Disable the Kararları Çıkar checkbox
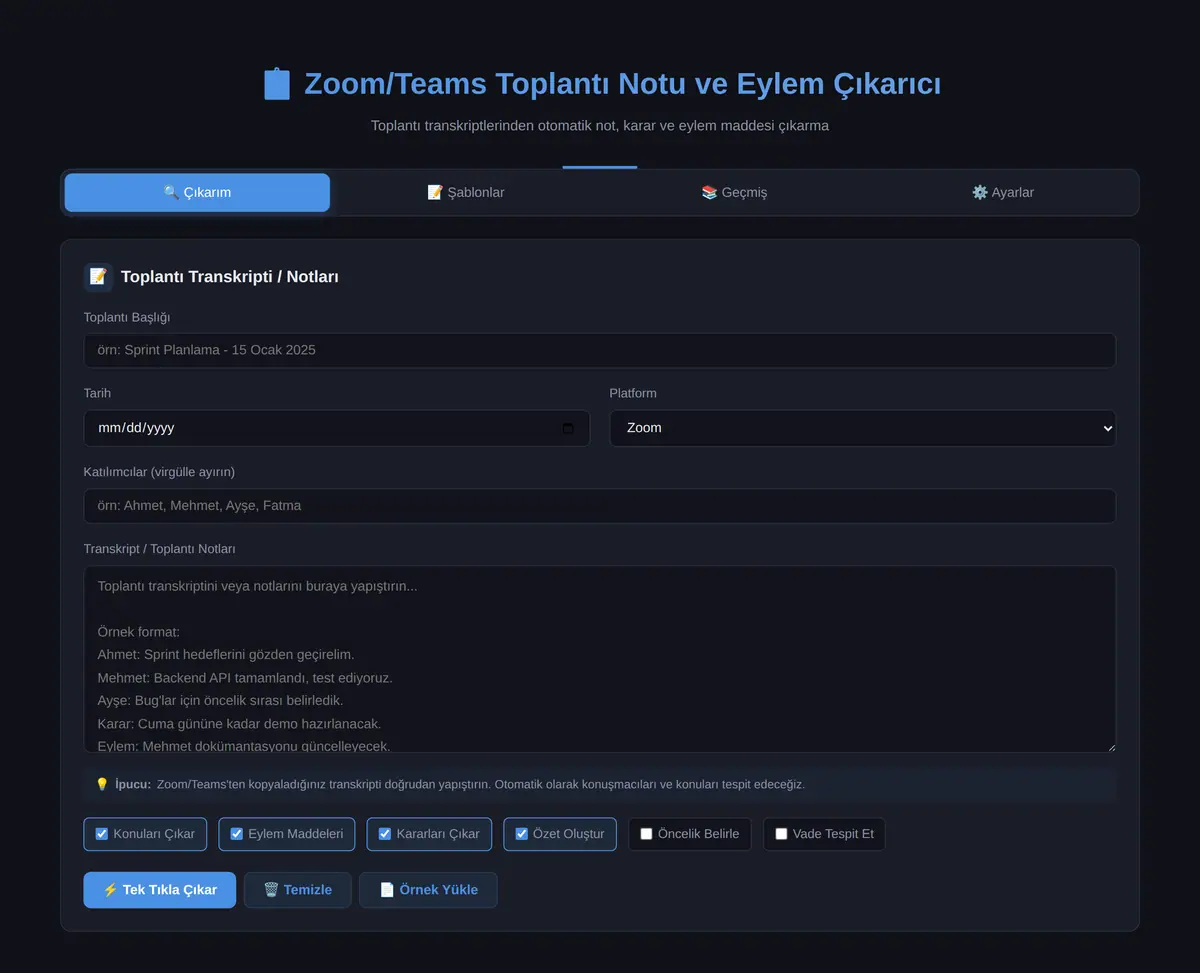 coord(385,834)
